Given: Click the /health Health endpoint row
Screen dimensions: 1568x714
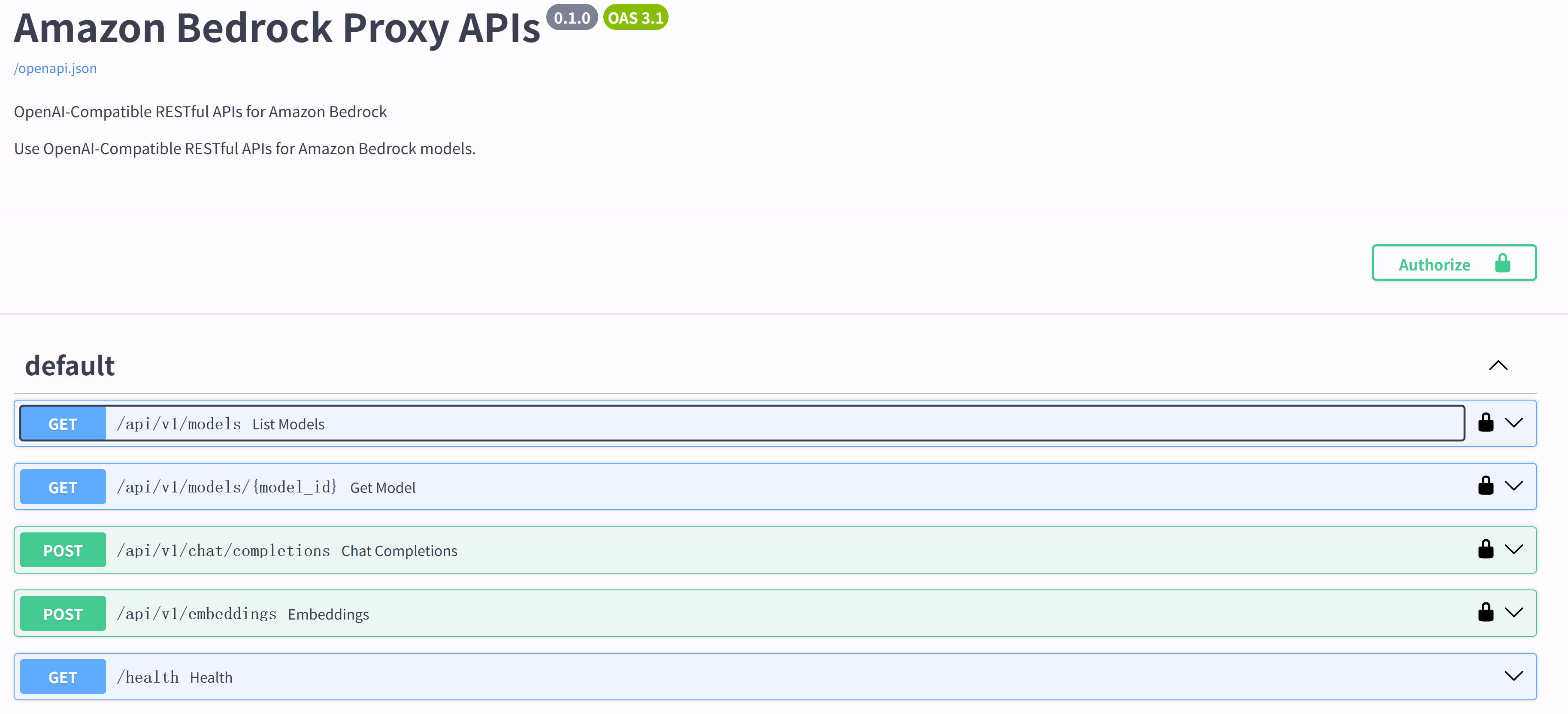Looking at the screenshot, I should click(730, 677).
